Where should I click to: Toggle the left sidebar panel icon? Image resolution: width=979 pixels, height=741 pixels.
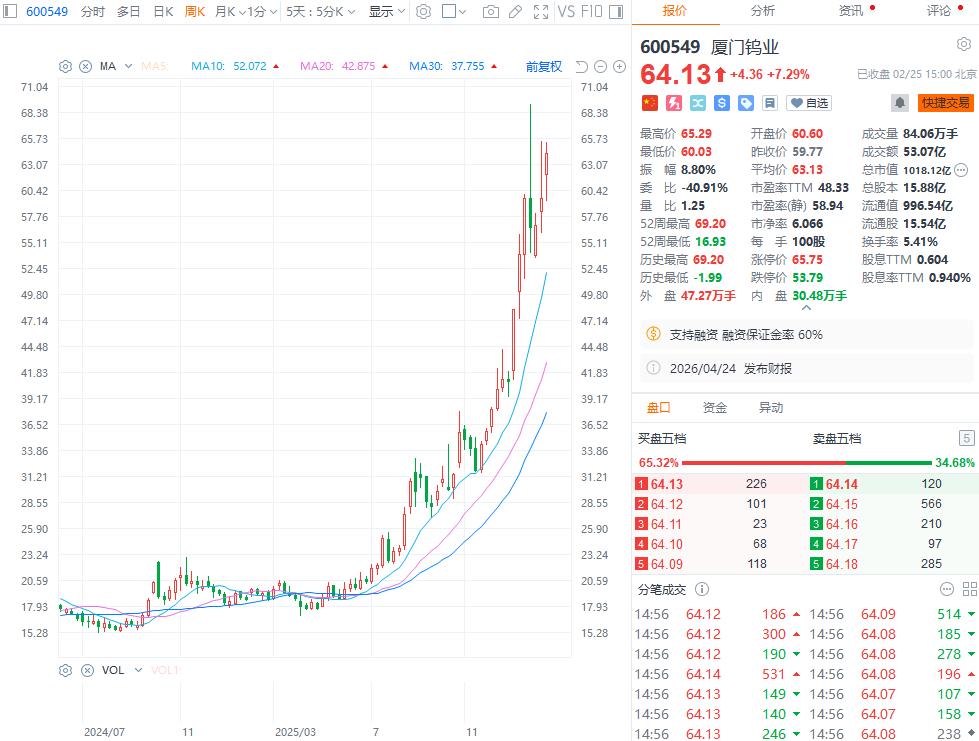[10, 11]
